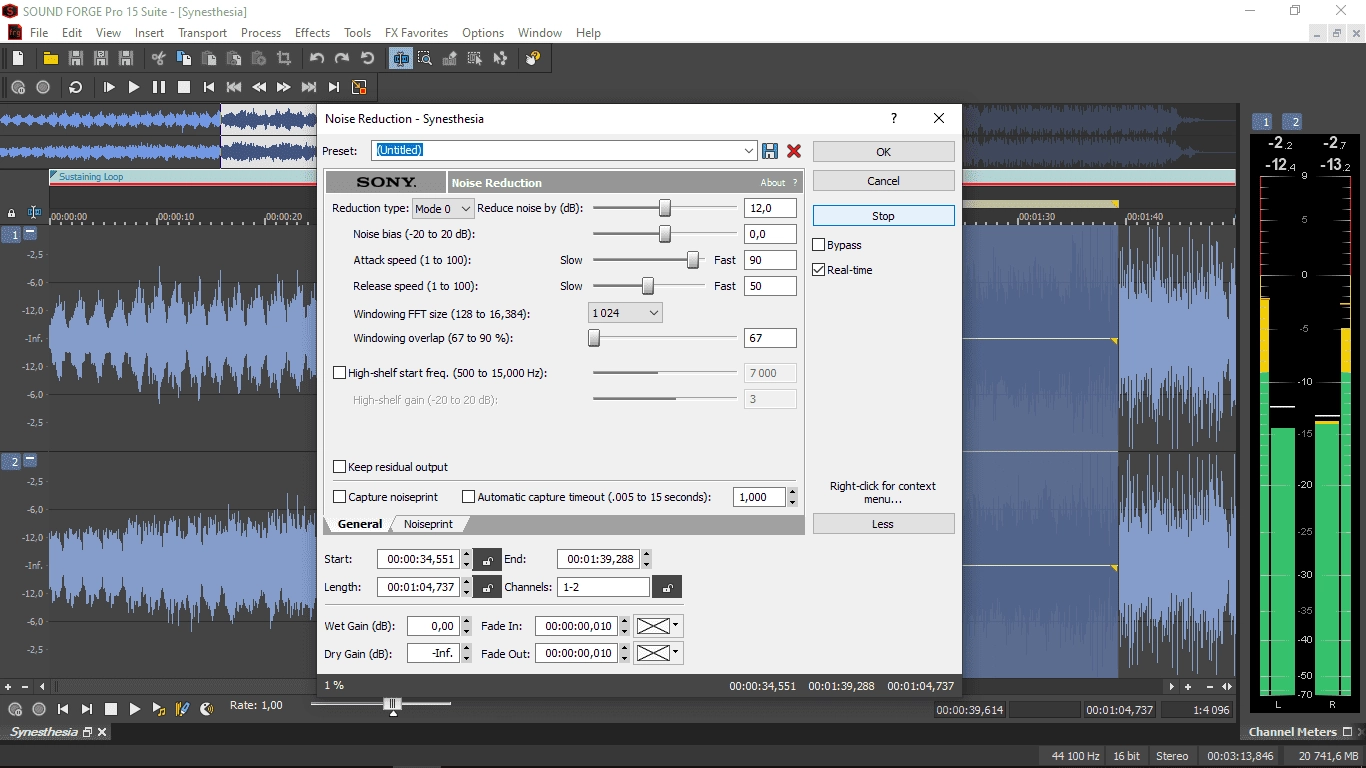The image size is (1366, 768).
Task: Select the Magnify tool icon
Action: click(x=425, y=59)
